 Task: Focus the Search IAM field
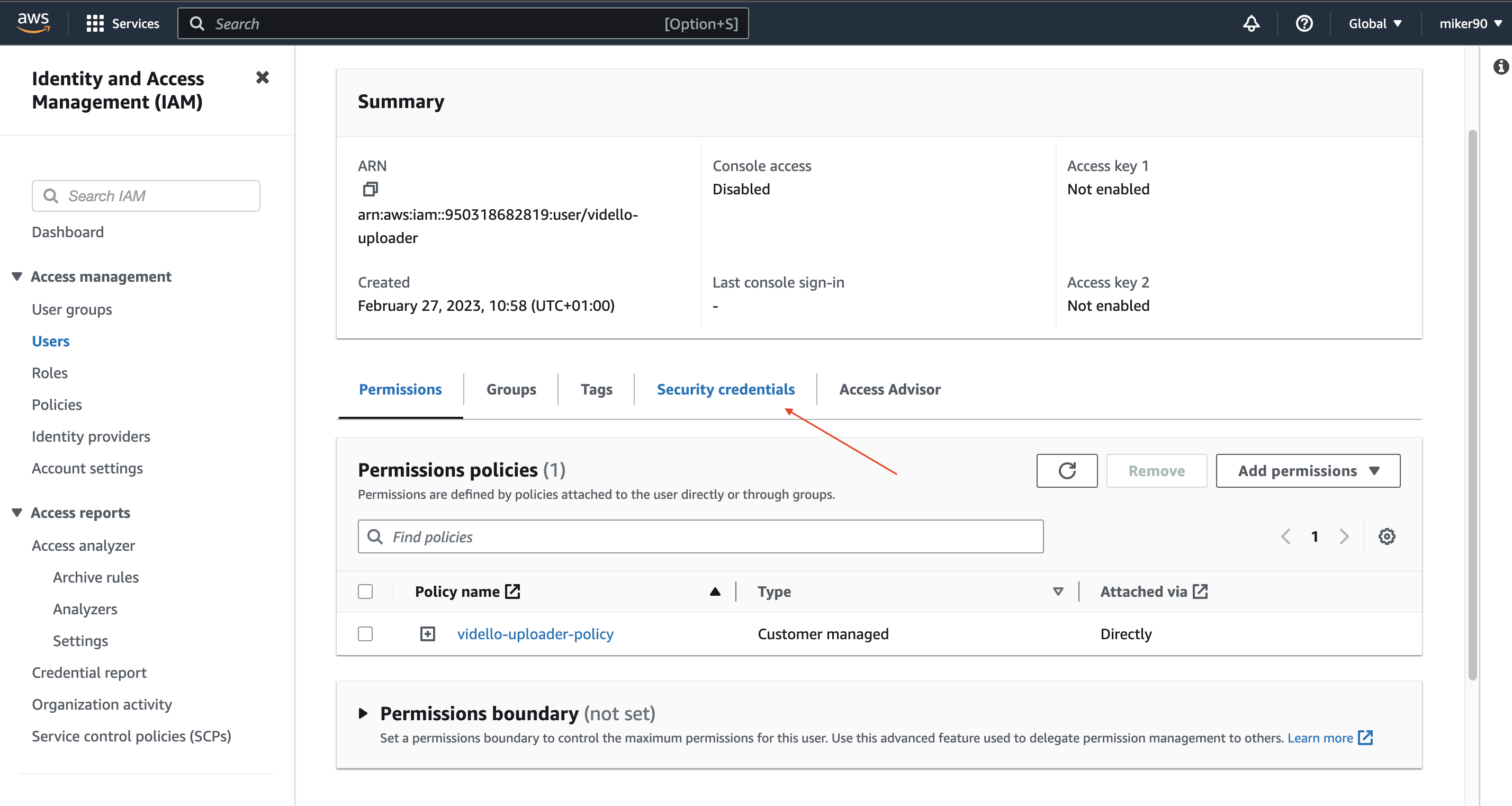point(146,195)
